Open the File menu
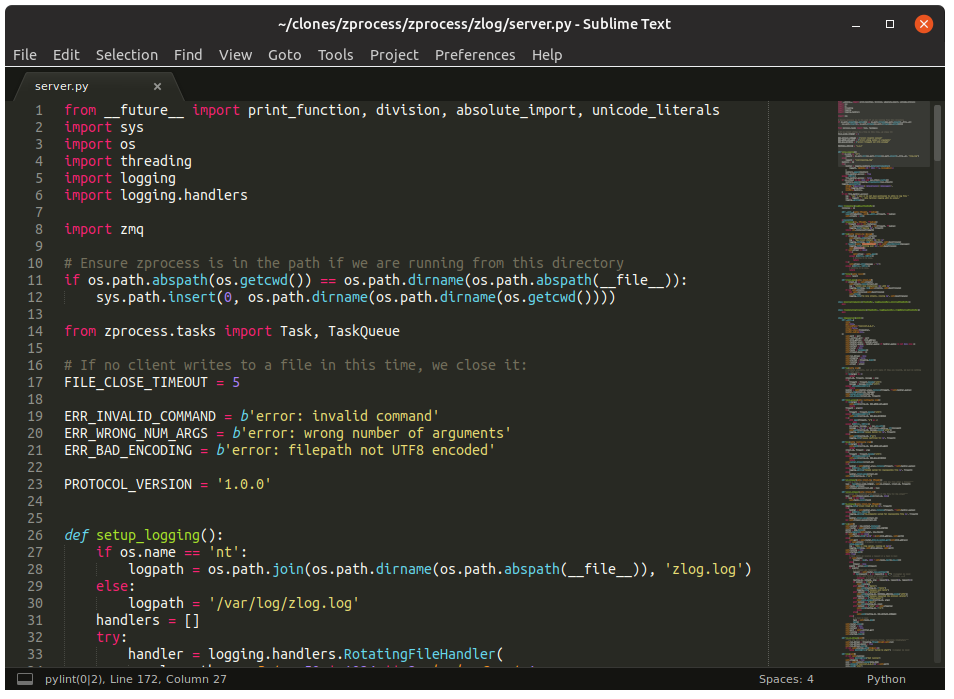 tap(25, 55)
